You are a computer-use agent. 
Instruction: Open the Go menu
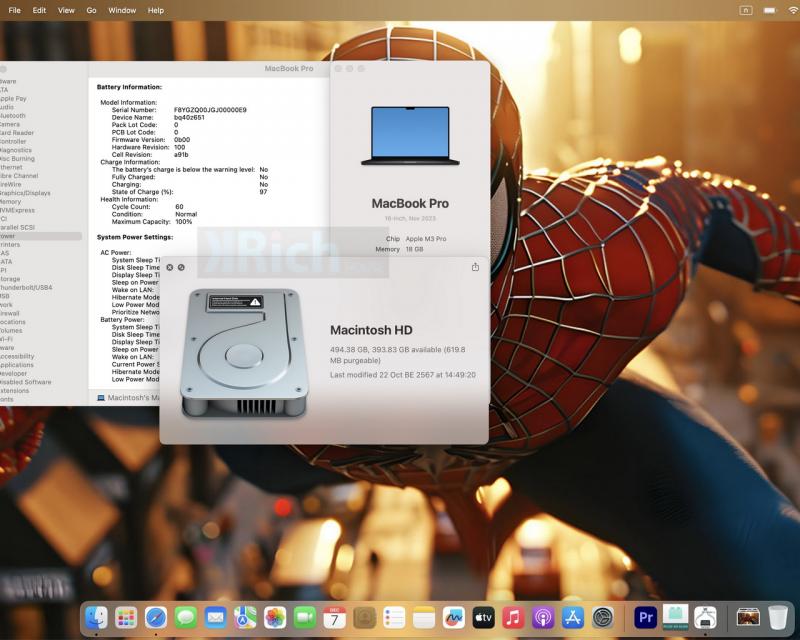click(x=91, y=10)
